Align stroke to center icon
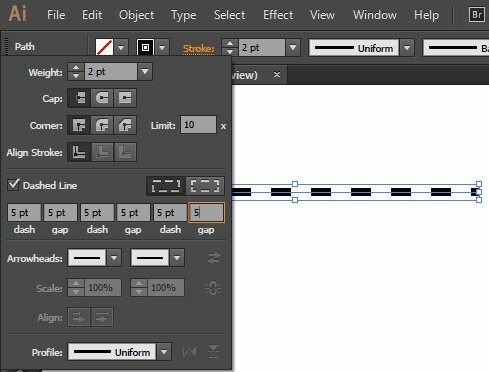 coord(79,152)
